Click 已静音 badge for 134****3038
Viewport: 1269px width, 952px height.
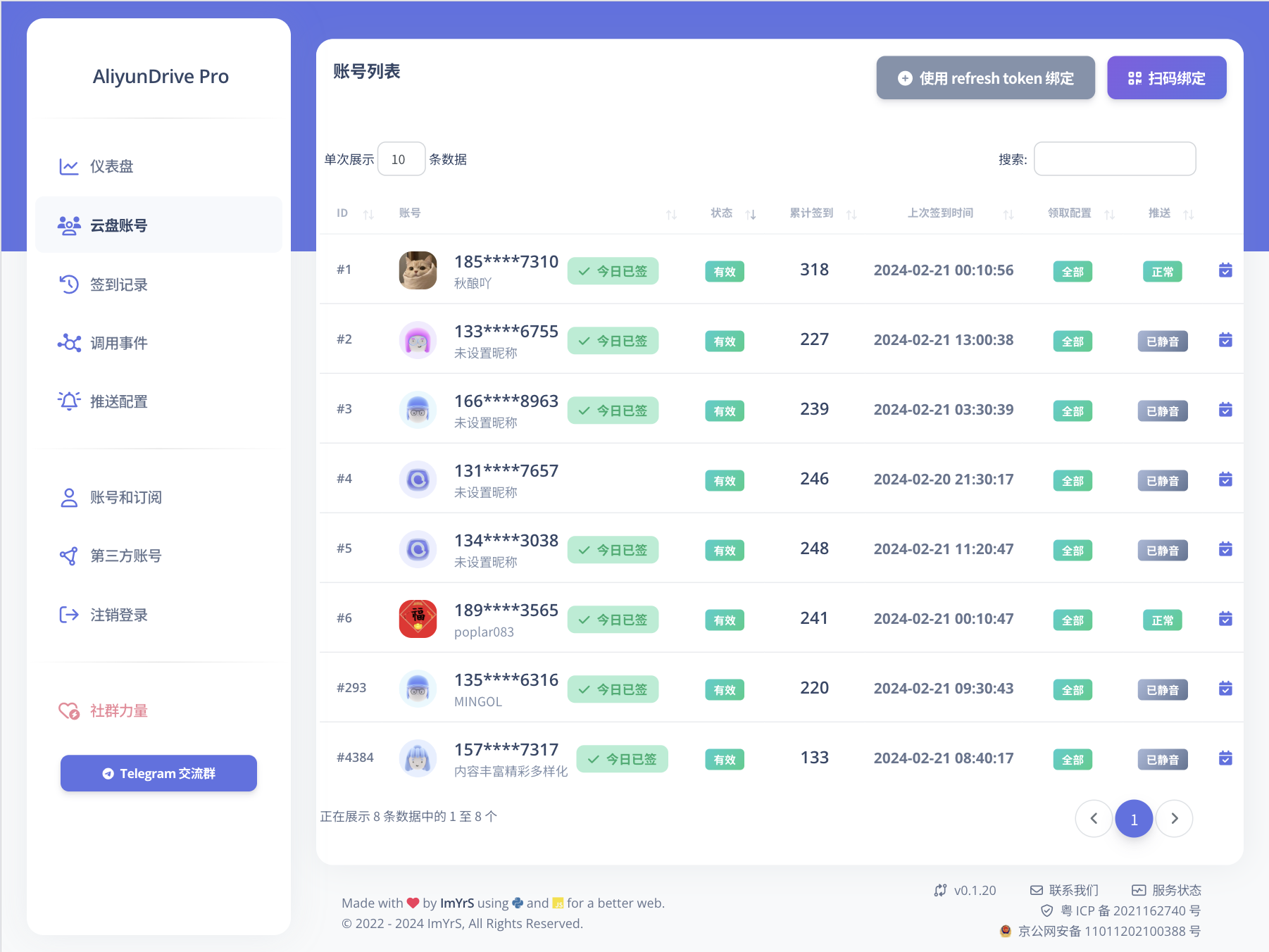click(x=1163, y=551)
